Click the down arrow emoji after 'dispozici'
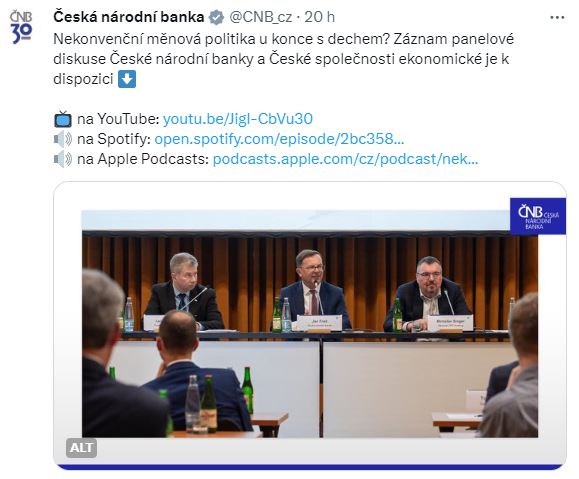 127,79
